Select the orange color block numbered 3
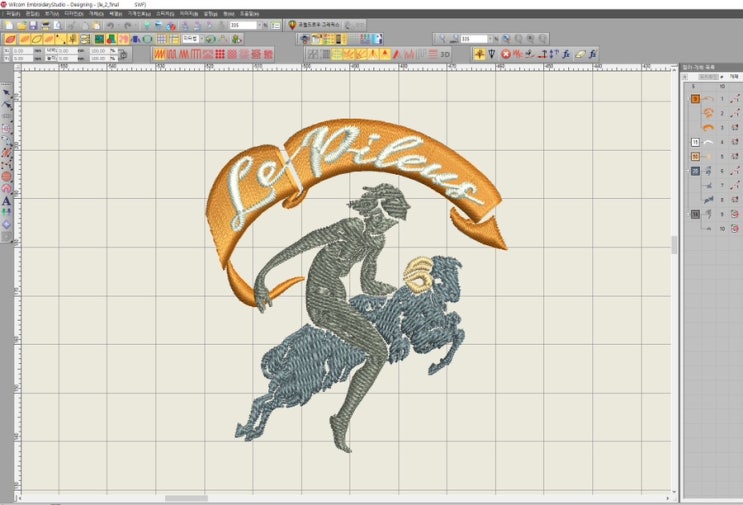This screenshot has width=743, height=505. tap(695, 99)
